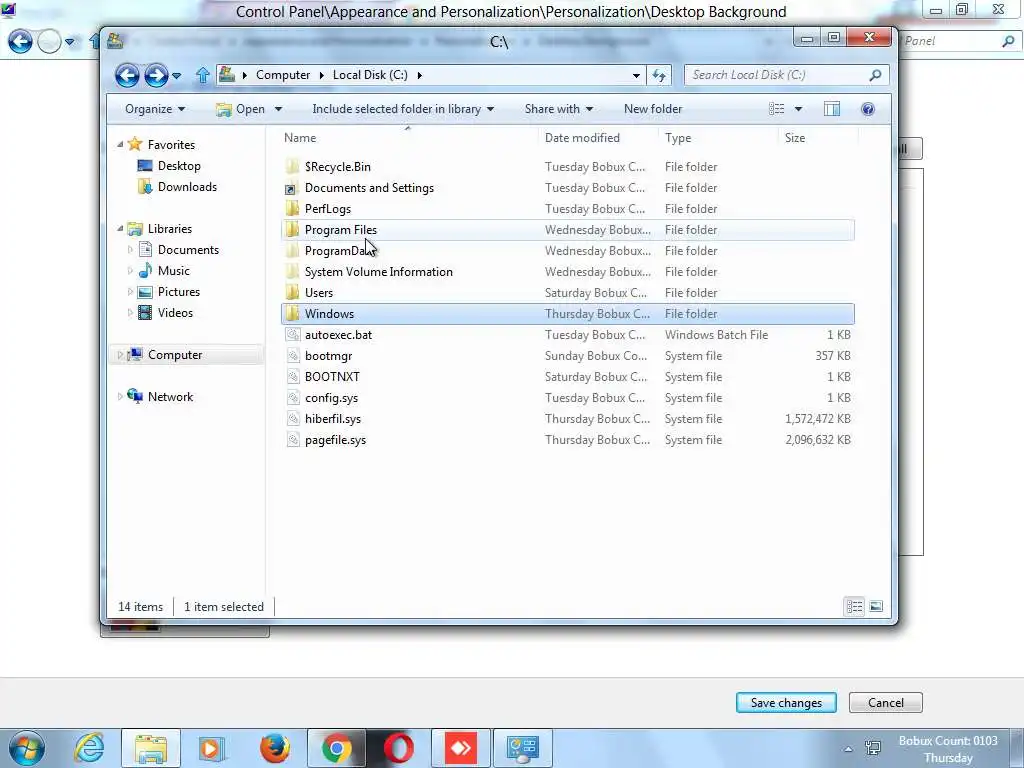The width and height of the screenshot is (1024, 768).
Task: Go back in Control Panel window
Action: 20,42
